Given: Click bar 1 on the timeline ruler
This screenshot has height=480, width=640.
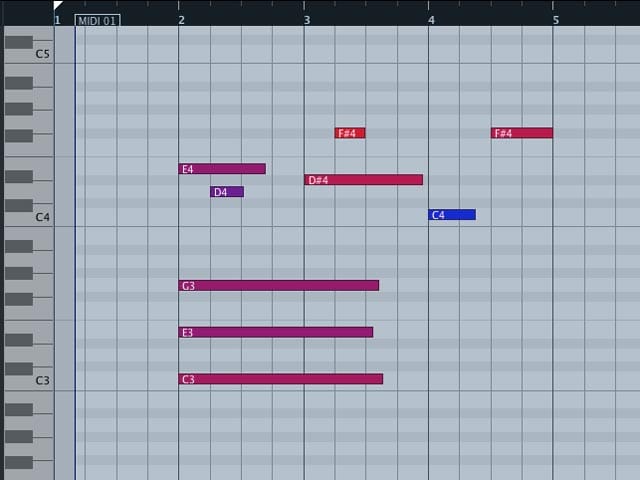Looking at the screenshot, I should point(58,20).
